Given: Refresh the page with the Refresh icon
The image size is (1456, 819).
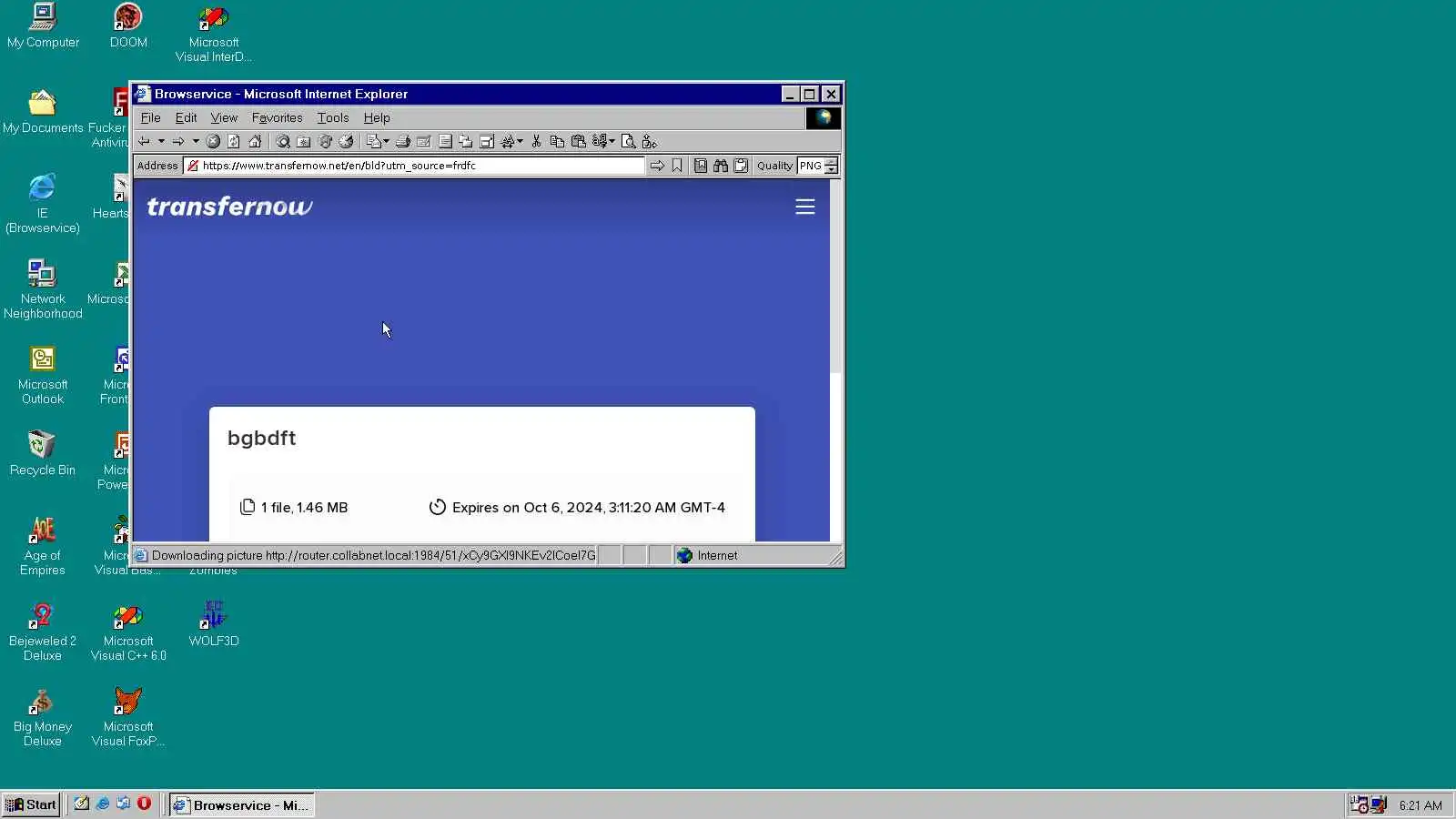Looking at the screenshot, I should pyautogui.click(x=234, y=141).
